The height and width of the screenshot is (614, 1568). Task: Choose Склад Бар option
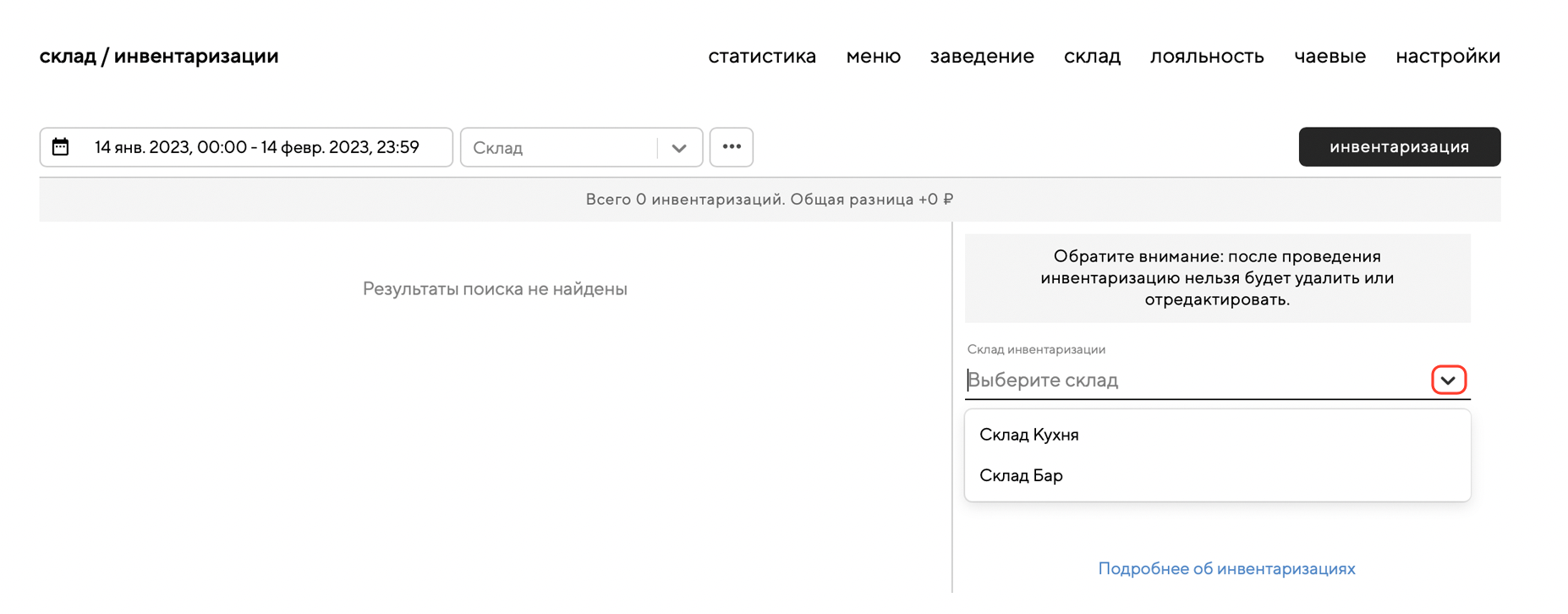pos(1021,475)
